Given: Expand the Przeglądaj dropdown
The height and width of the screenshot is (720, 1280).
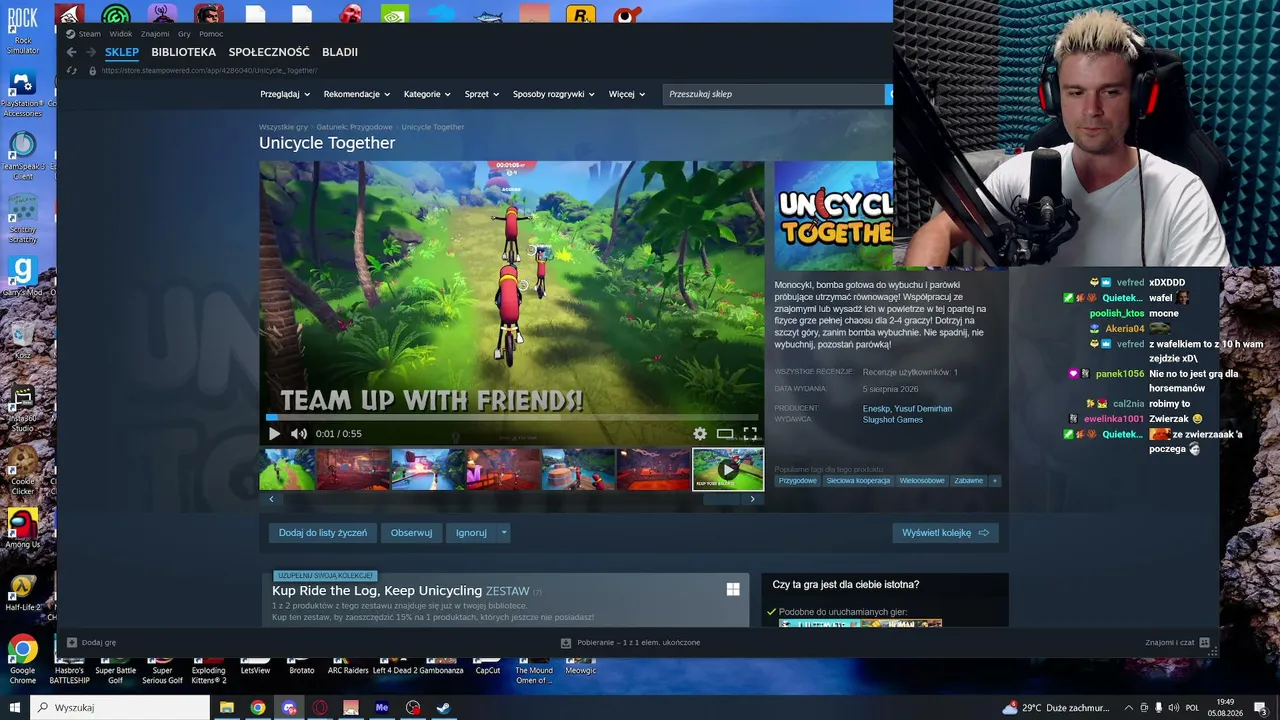Looking at the screenshot, I should 285,94.
